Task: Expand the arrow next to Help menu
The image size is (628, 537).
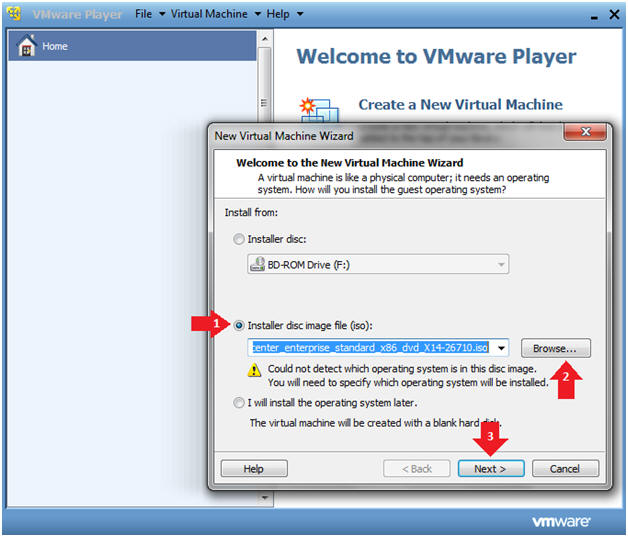Action: click(x=300, y=14)
